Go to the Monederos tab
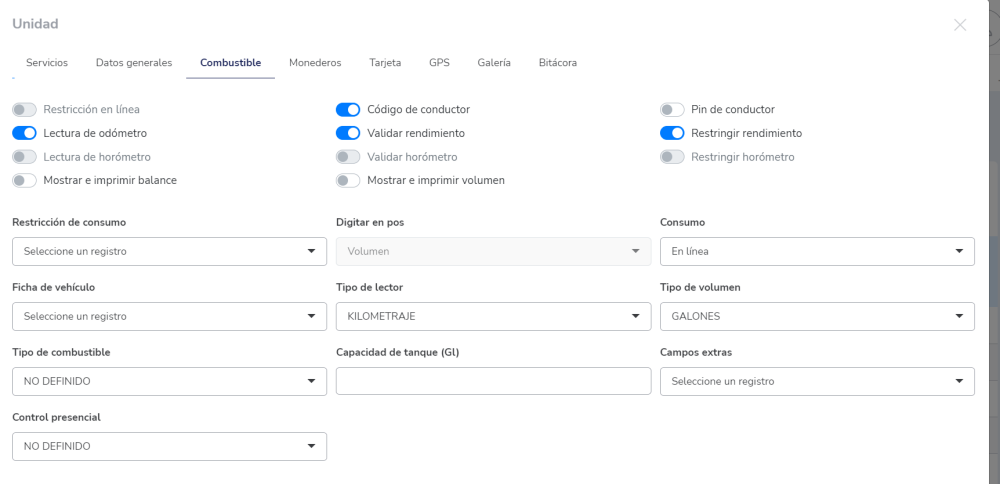This screenshot has height=484, width=1000. 315,63
